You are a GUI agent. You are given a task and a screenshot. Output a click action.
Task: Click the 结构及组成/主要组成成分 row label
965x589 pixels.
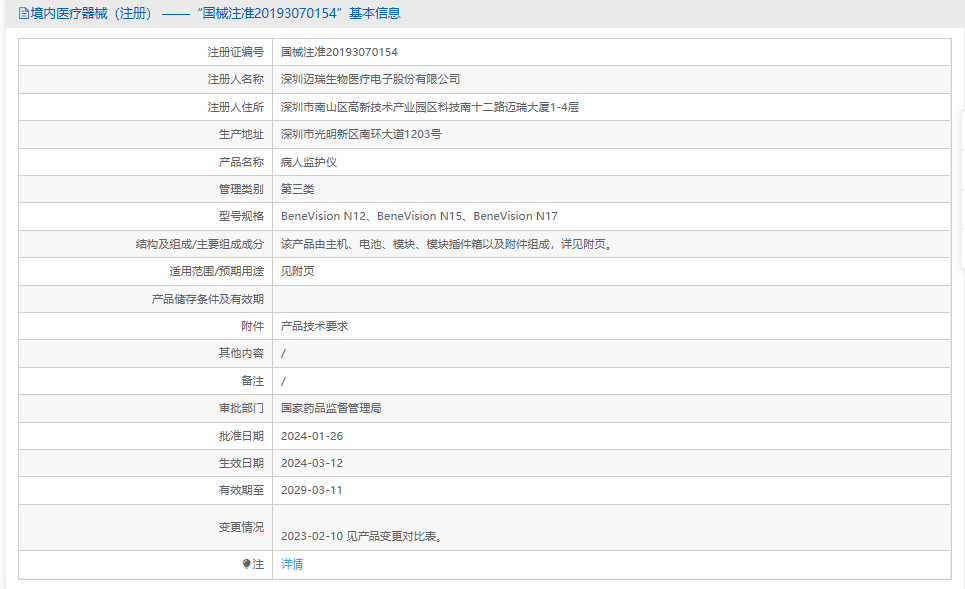pos(200,244)
